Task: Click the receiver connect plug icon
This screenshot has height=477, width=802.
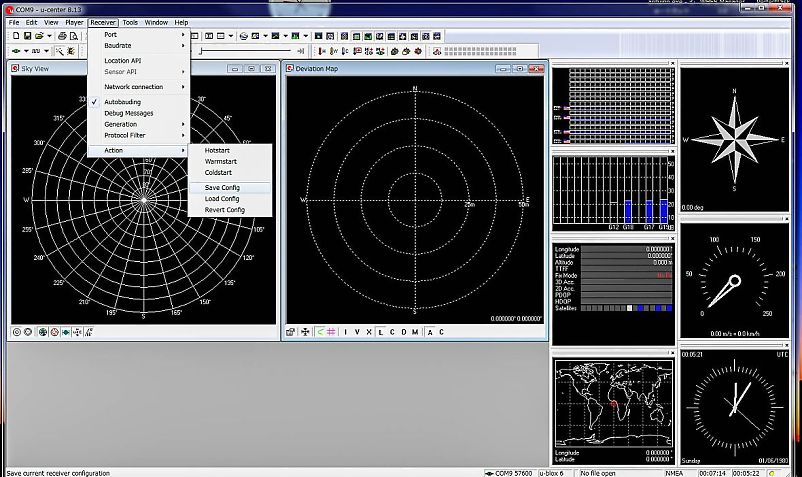Action: [x=16, y=51]
